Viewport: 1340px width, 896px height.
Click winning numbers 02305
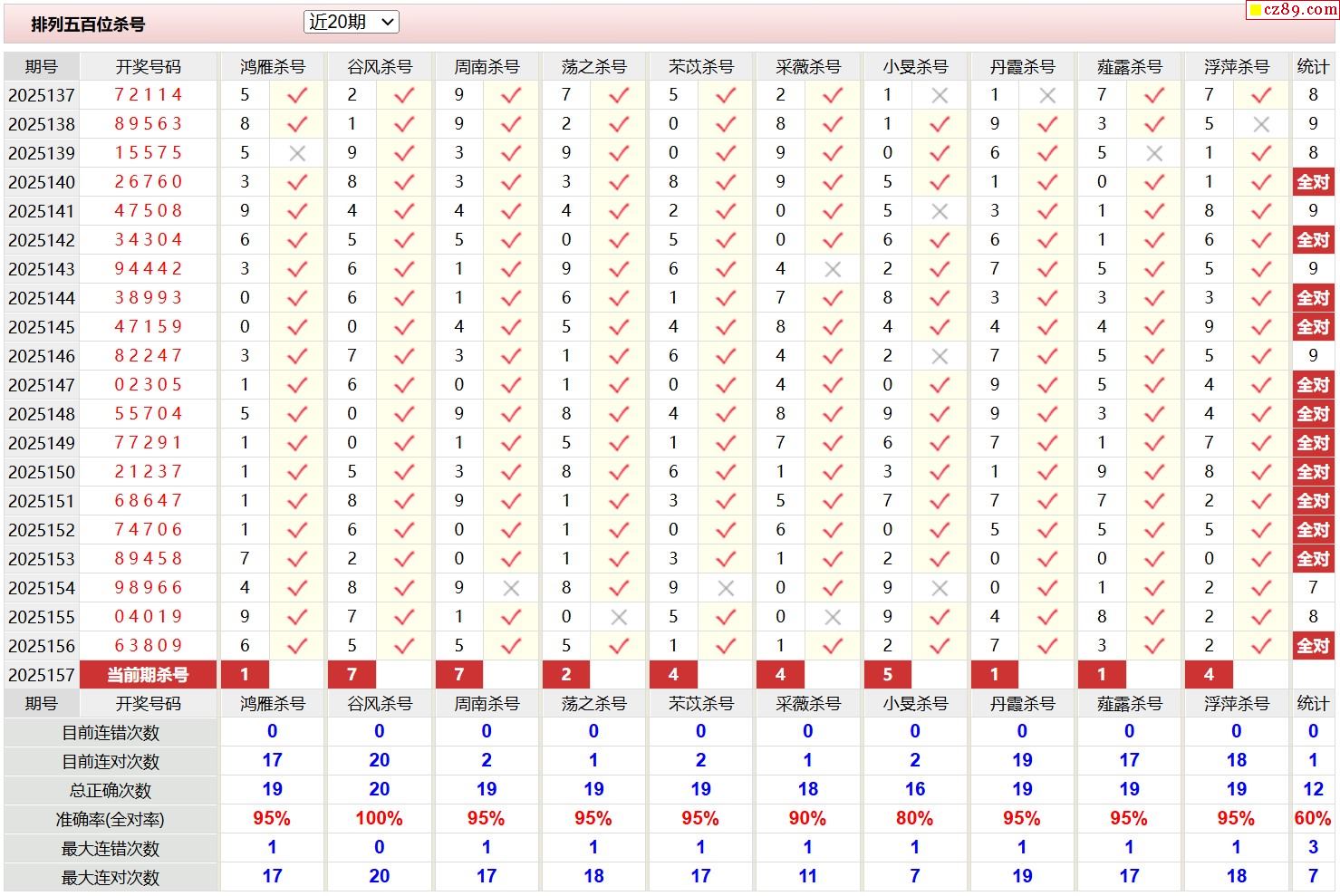click(149, 385)
